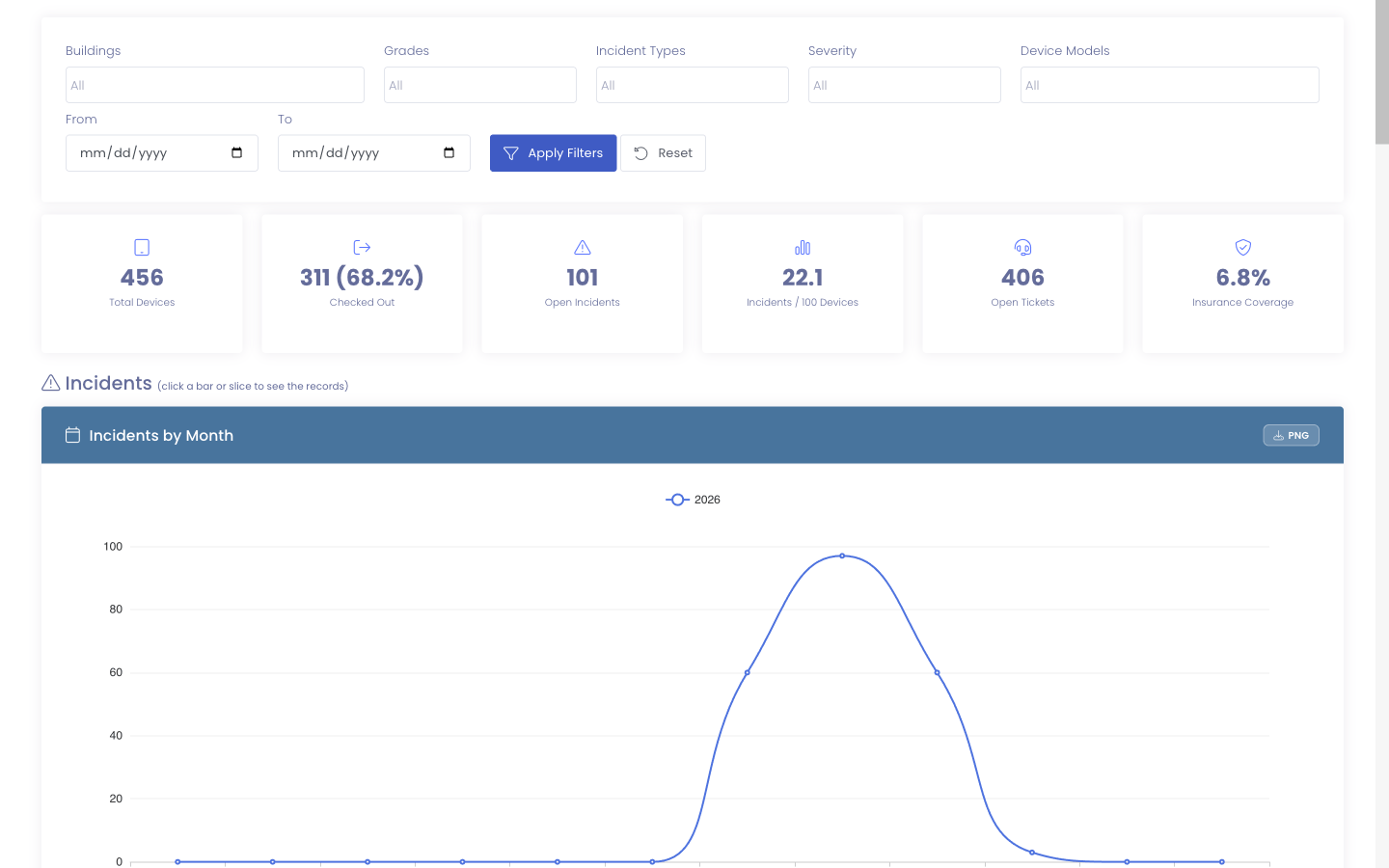This screenshot has height=868, width=1389.
Task: Click the peak data point on the chart line
Action: click(842, 556)
